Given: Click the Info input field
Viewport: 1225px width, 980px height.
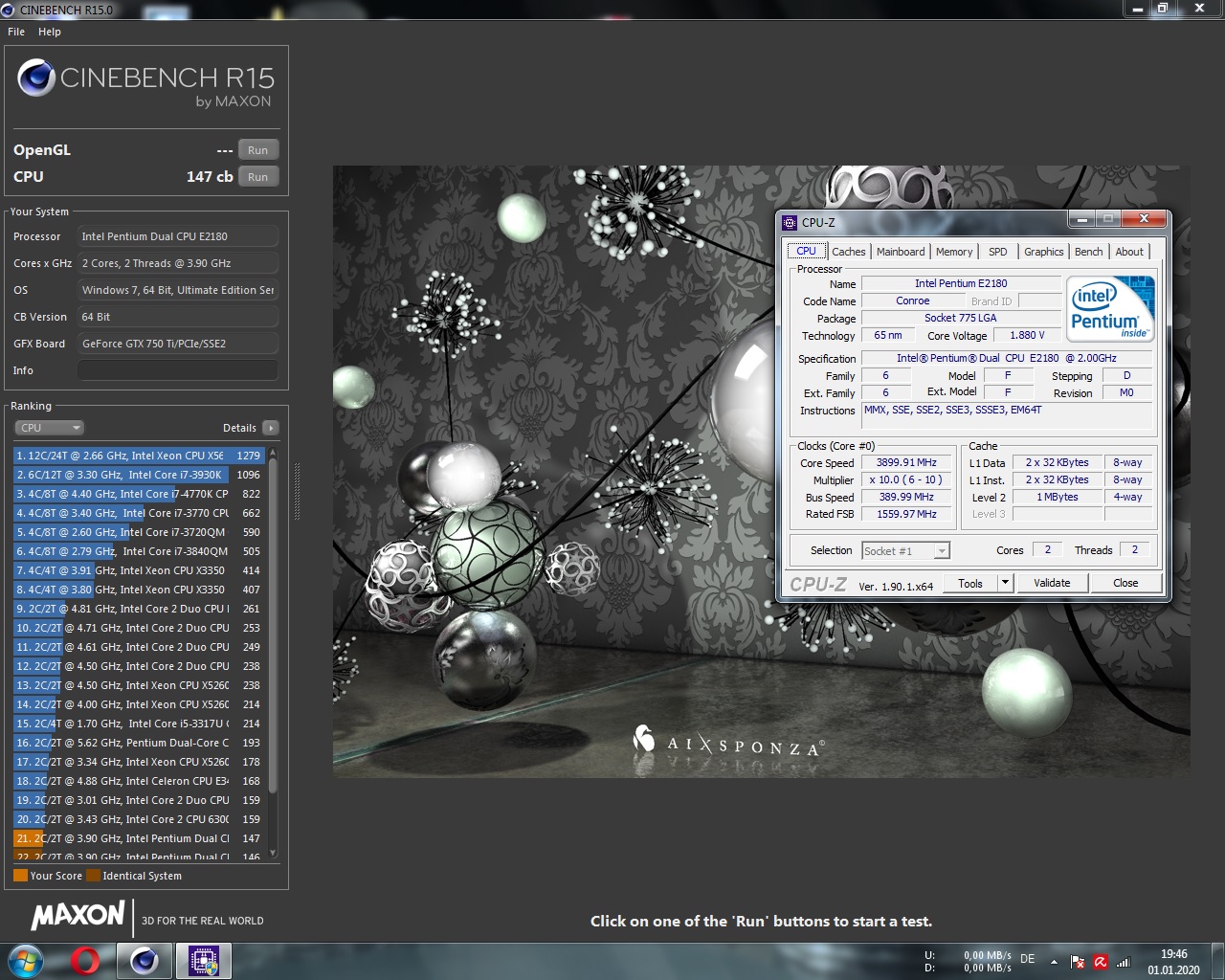Looking at the screenshot, I should click(x=178, y=370).
